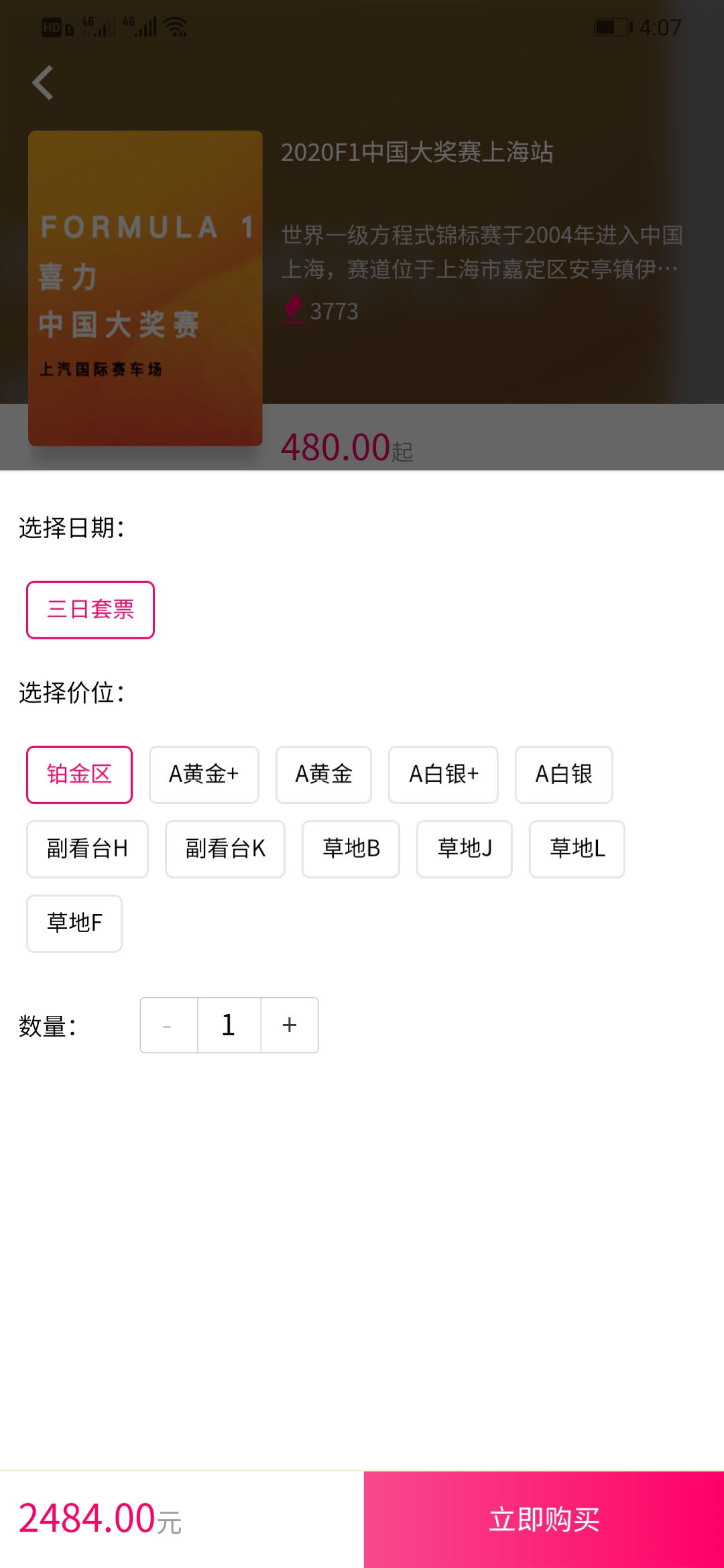724x1568 pixels.
Task: Select the 副看台K seating option
Action: point(225,849)
